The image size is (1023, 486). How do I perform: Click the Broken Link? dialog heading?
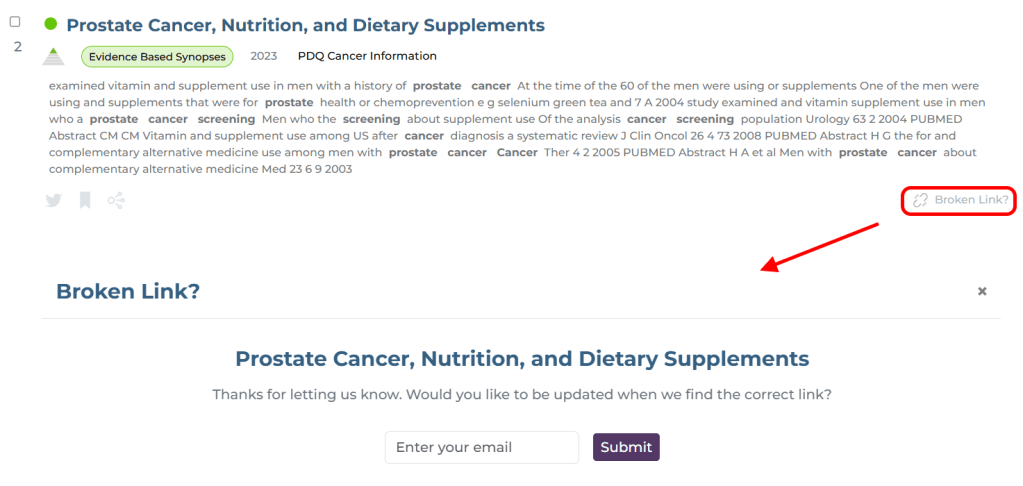[128, 291]
